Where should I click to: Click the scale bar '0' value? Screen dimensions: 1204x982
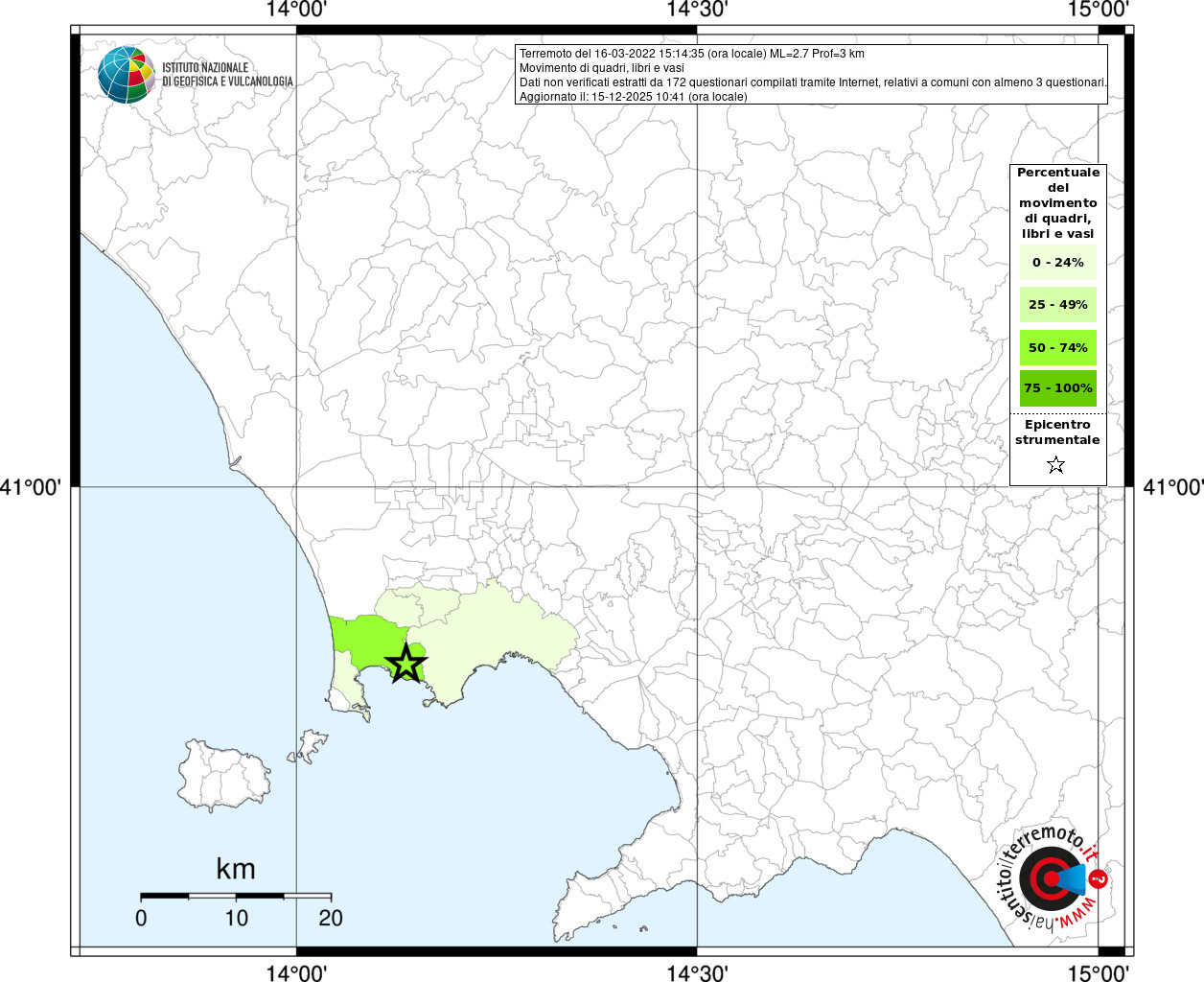142,918
